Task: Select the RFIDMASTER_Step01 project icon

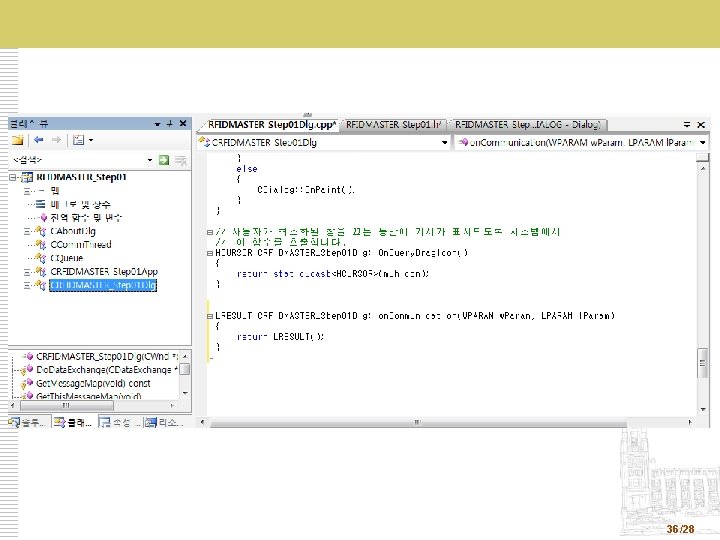Action: [27, 177]
